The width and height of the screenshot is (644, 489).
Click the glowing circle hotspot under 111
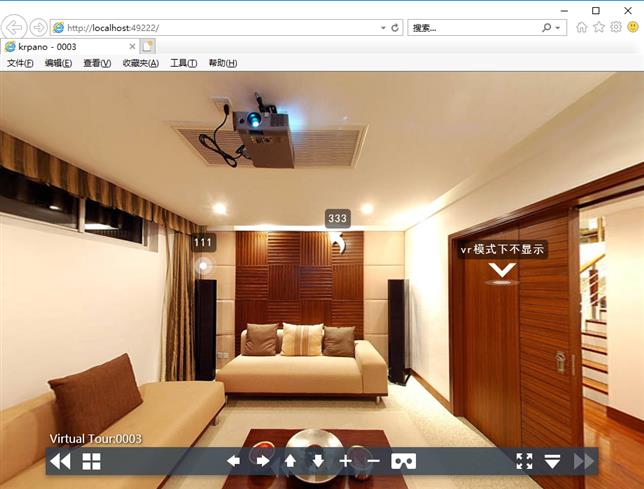click(x=203, y=266)
